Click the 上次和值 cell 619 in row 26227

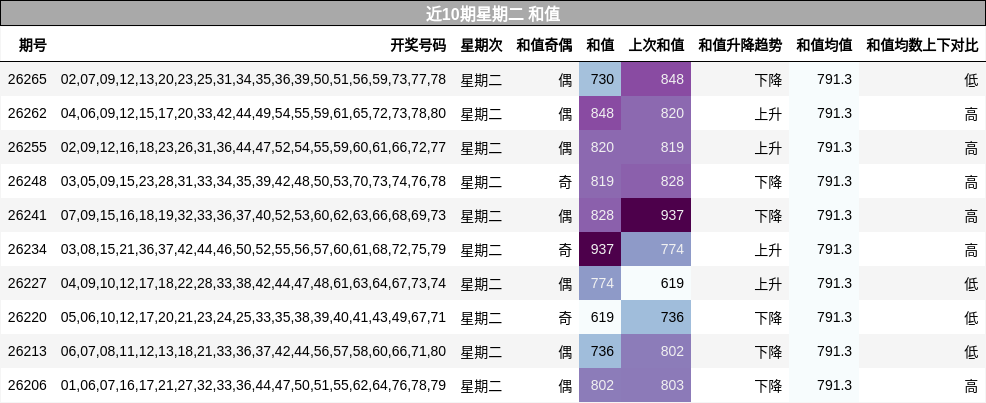click(656, 283)
